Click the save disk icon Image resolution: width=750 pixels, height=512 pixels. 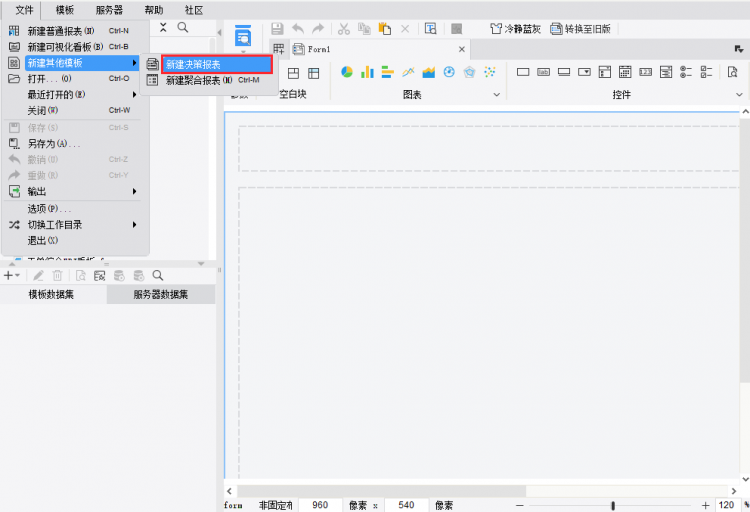[x=277, y=29]
